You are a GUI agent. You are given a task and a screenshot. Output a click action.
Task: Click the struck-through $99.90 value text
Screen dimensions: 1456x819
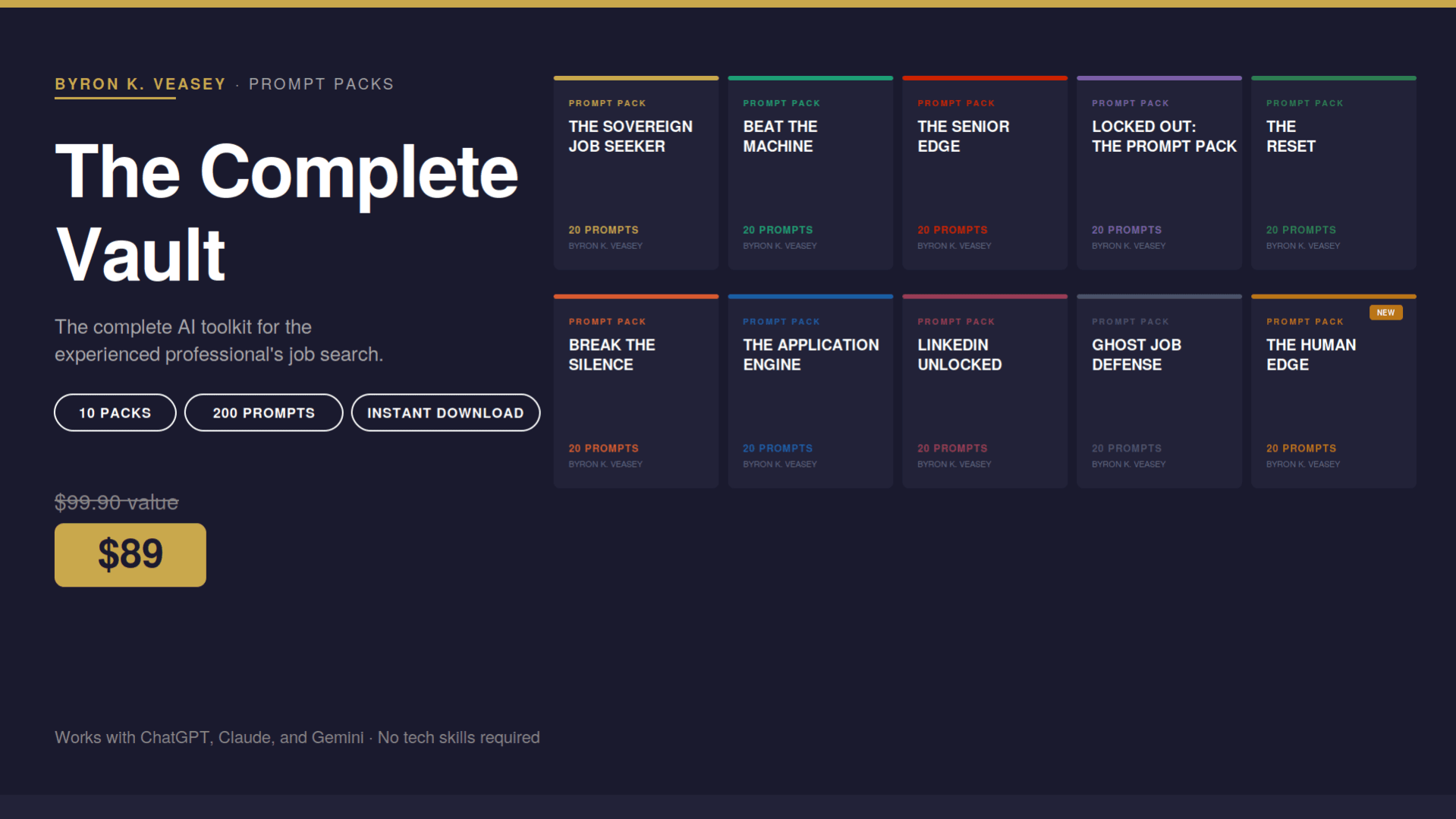tap(117, 502)
